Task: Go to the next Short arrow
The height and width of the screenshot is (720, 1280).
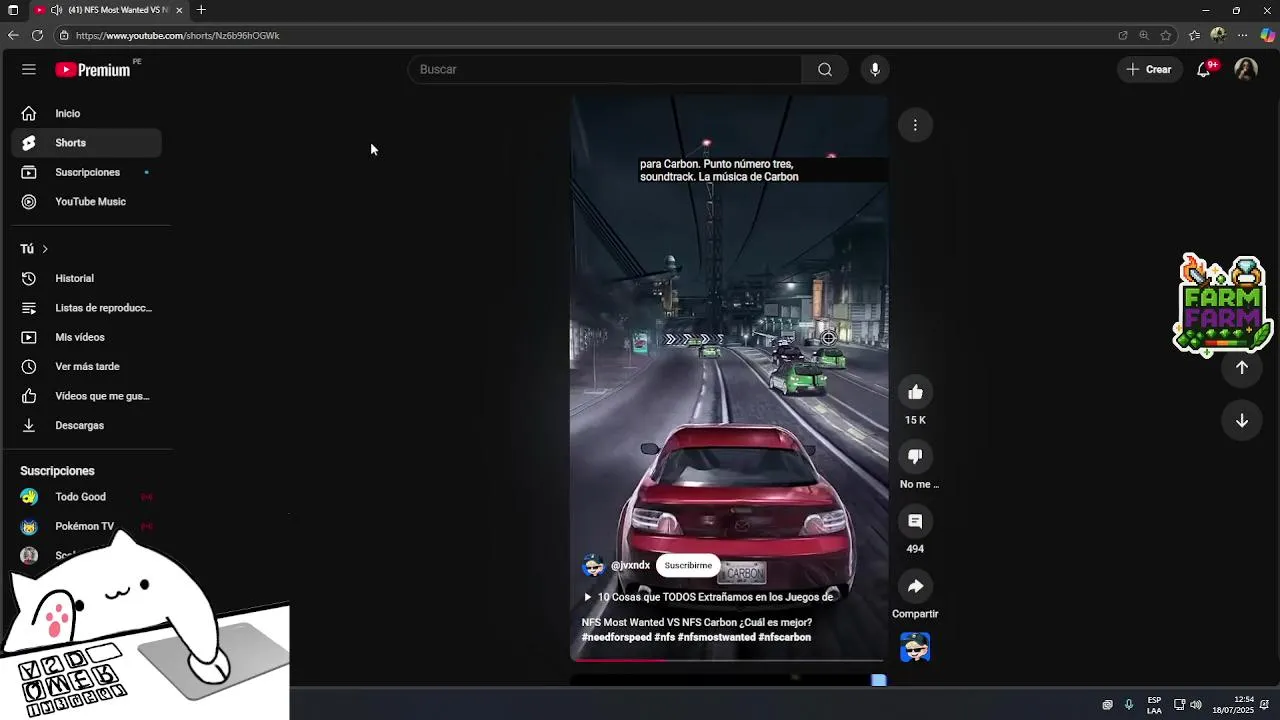Action: click(1242, 421)
